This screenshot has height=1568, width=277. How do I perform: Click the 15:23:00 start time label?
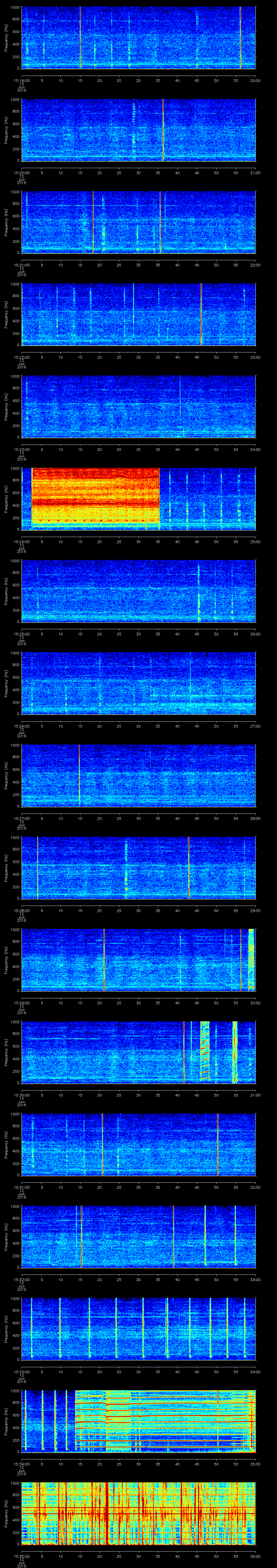coord(21,449)
